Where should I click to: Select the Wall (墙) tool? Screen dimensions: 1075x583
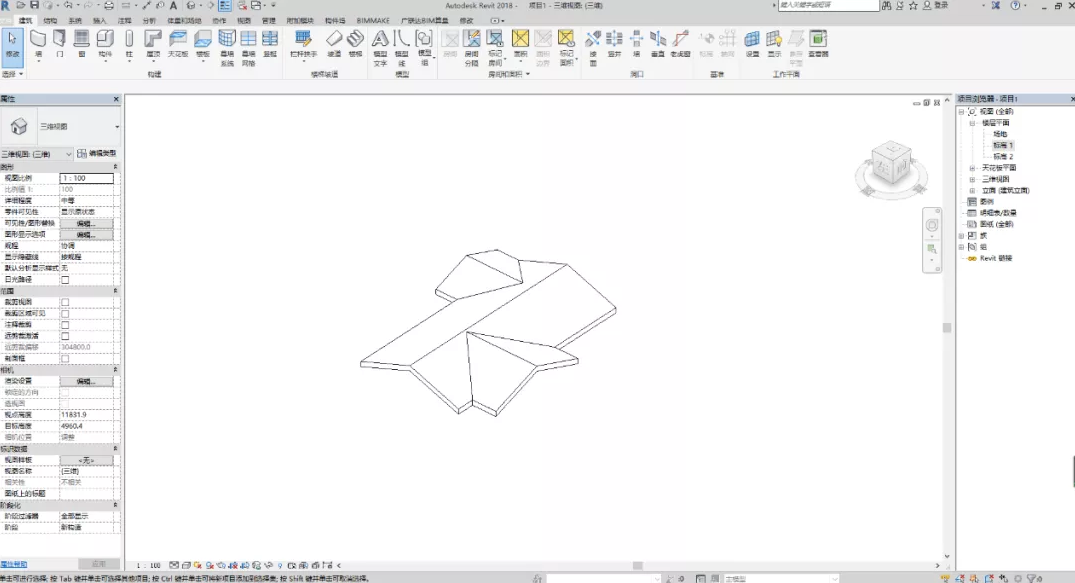[38, 44]
